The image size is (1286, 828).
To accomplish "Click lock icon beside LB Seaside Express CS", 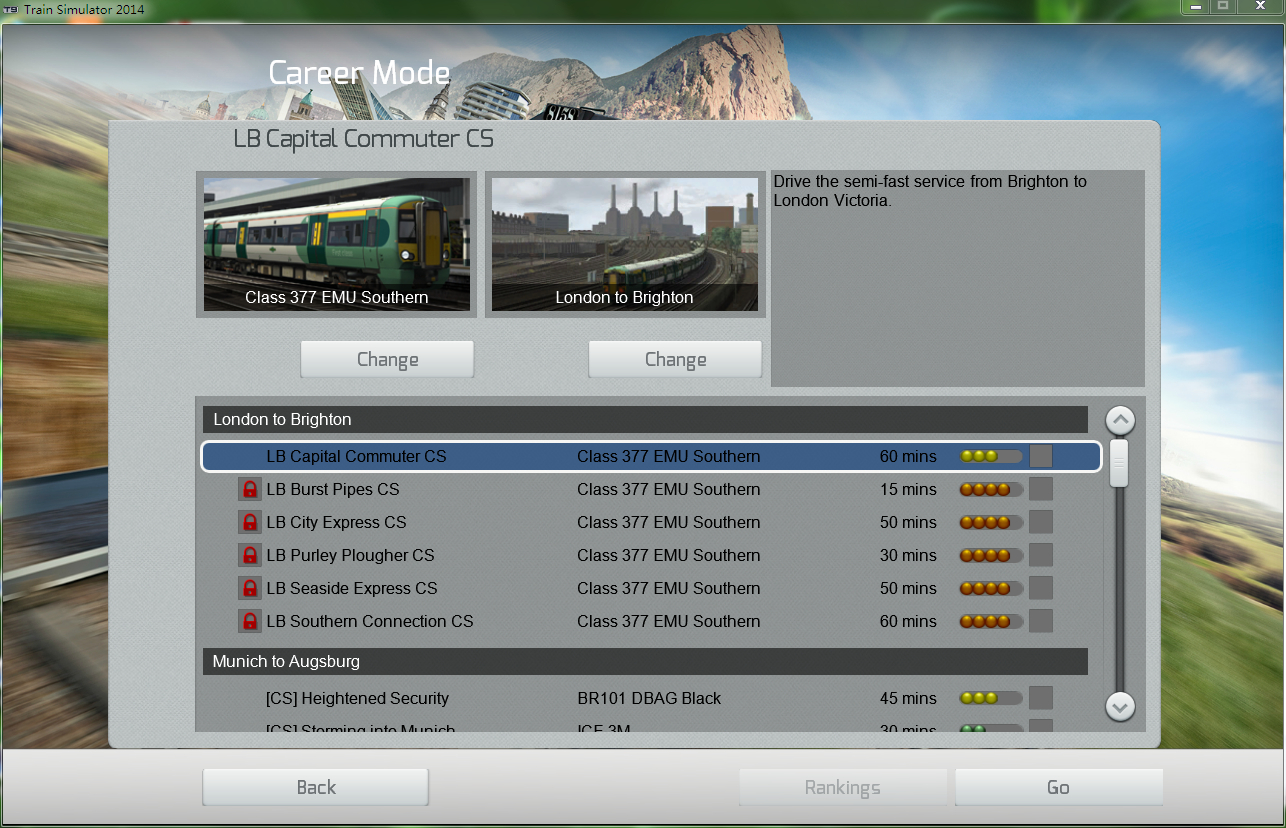I will [249, 588].
